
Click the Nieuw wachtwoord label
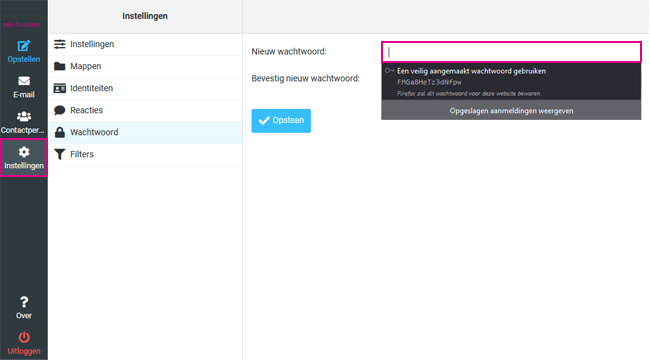click(289, 51)
